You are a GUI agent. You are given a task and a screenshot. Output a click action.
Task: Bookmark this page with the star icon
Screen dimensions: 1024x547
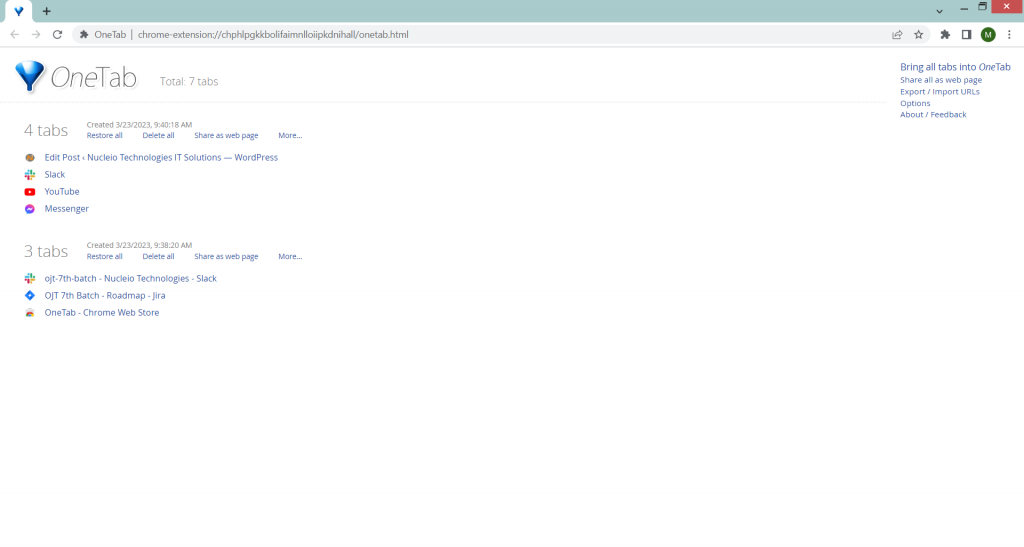[919, 35]
